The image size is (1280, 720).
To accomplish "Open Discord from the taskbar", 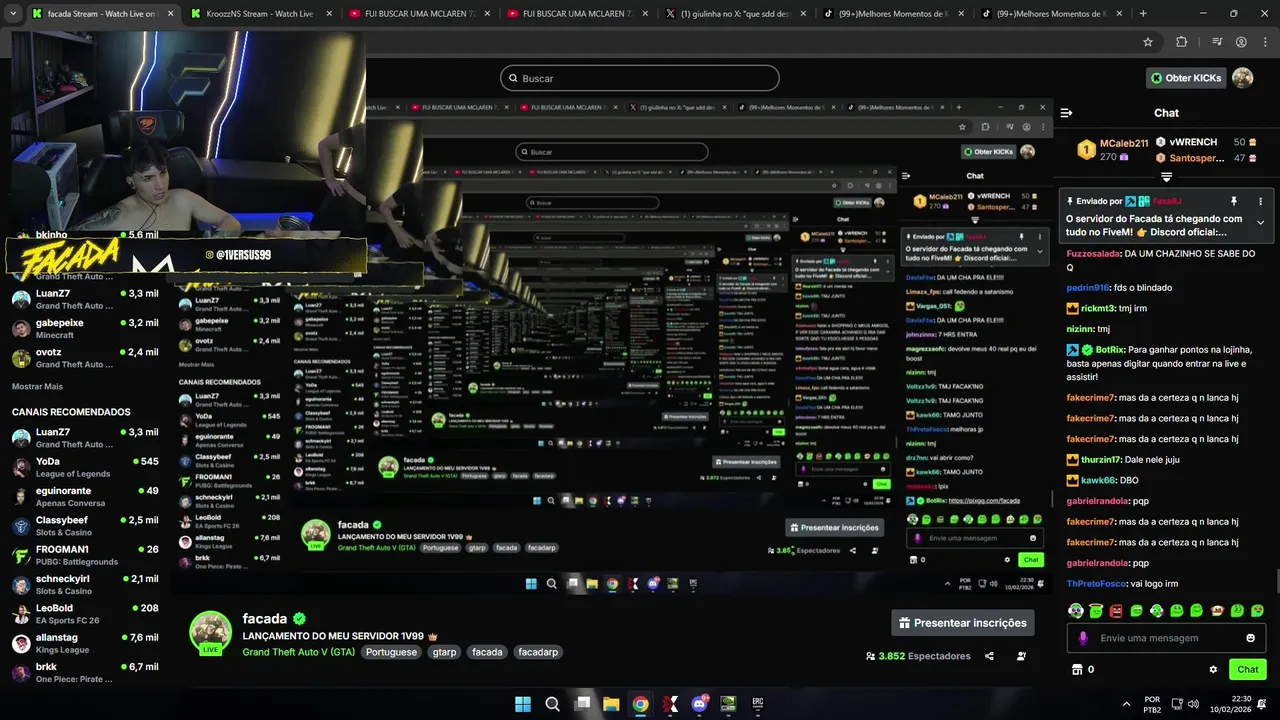I will (699, 704).
